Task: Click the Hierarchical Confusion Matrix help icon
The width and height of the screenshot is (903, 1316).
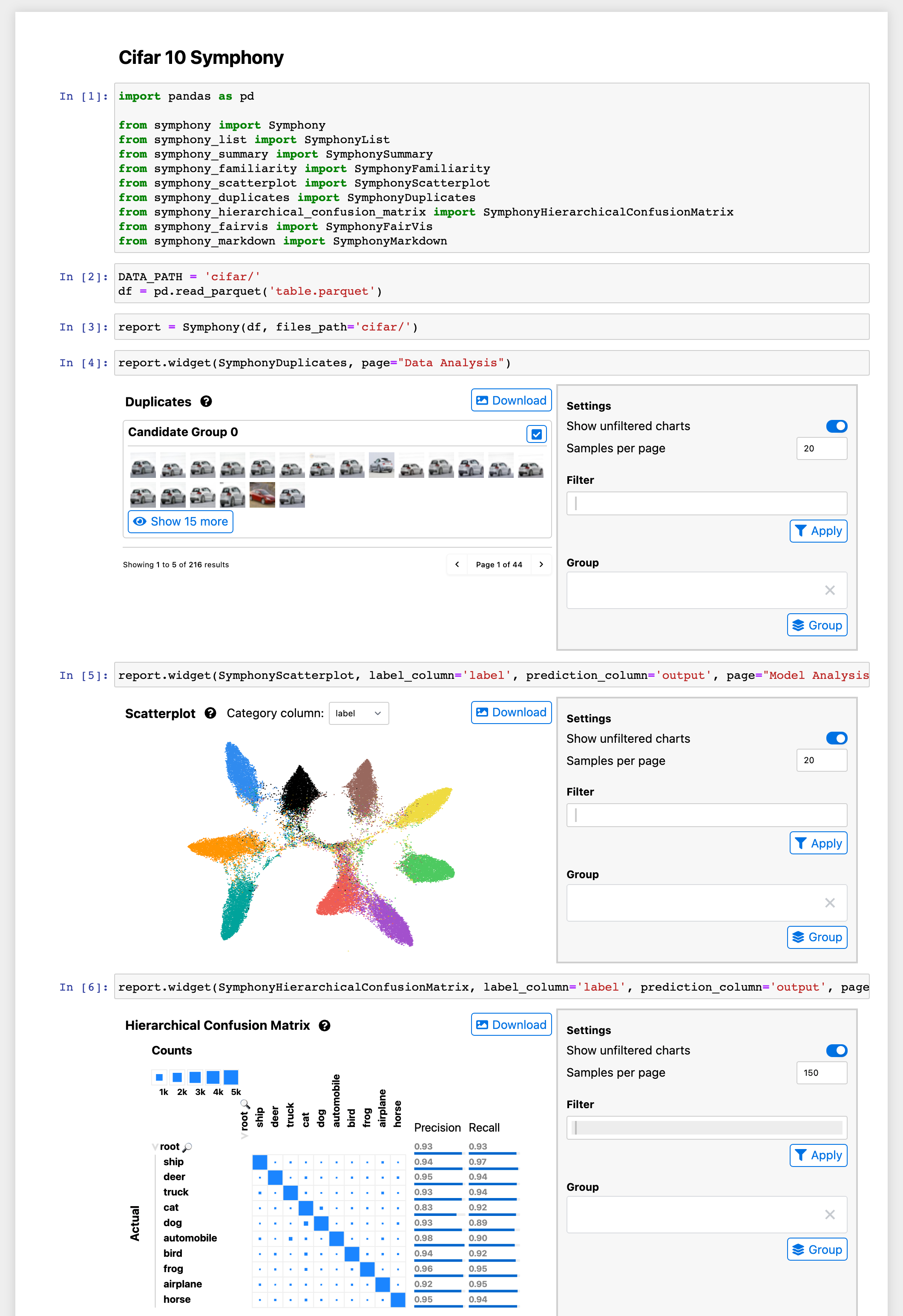Action: tap(325, 1026)
